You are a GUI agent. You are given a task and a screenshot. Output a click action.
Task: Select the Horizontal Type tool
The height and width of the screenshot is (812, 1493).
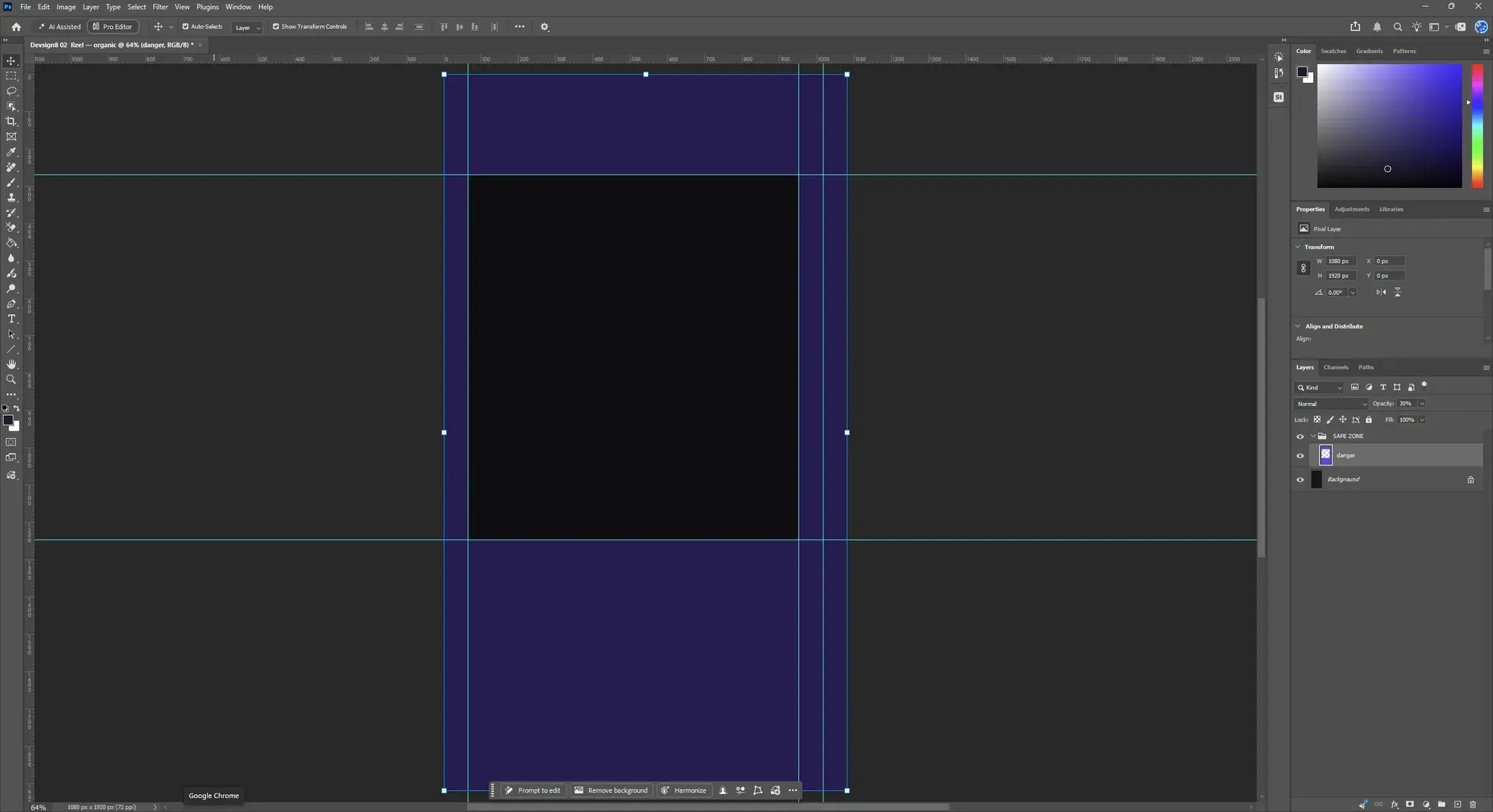[x=11, y=319]
